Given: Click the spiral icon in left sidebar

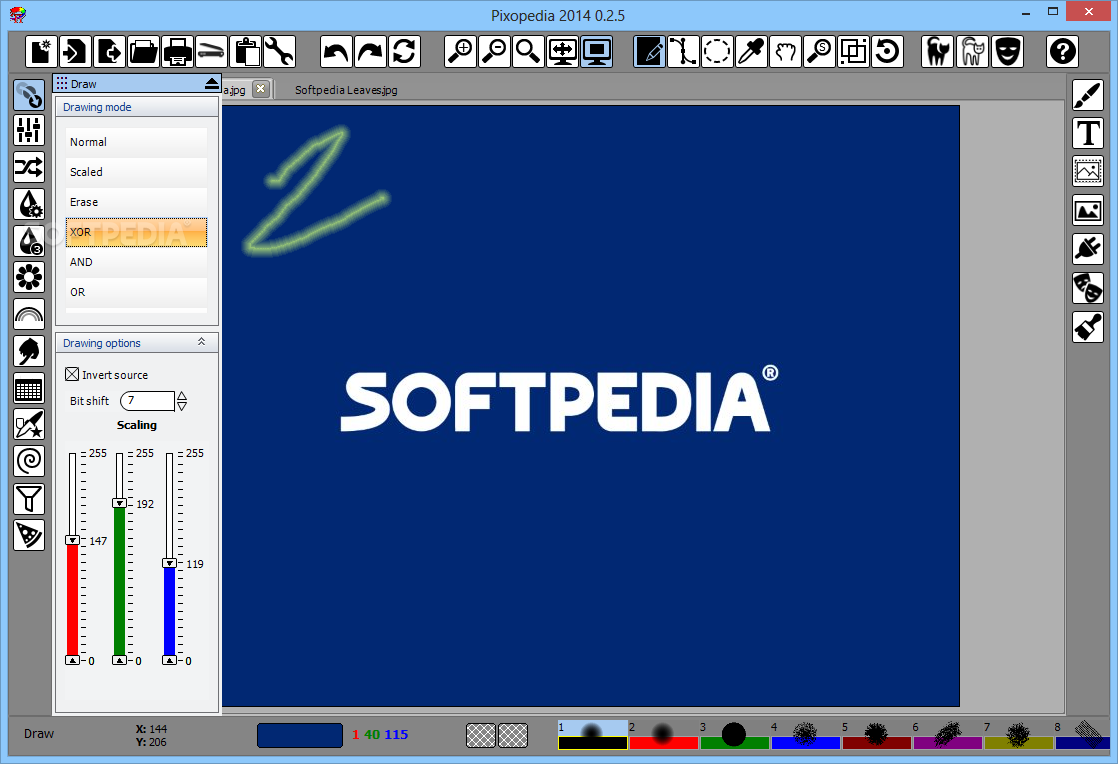Looking at the screenshot, I should click(x=29, y=461).
